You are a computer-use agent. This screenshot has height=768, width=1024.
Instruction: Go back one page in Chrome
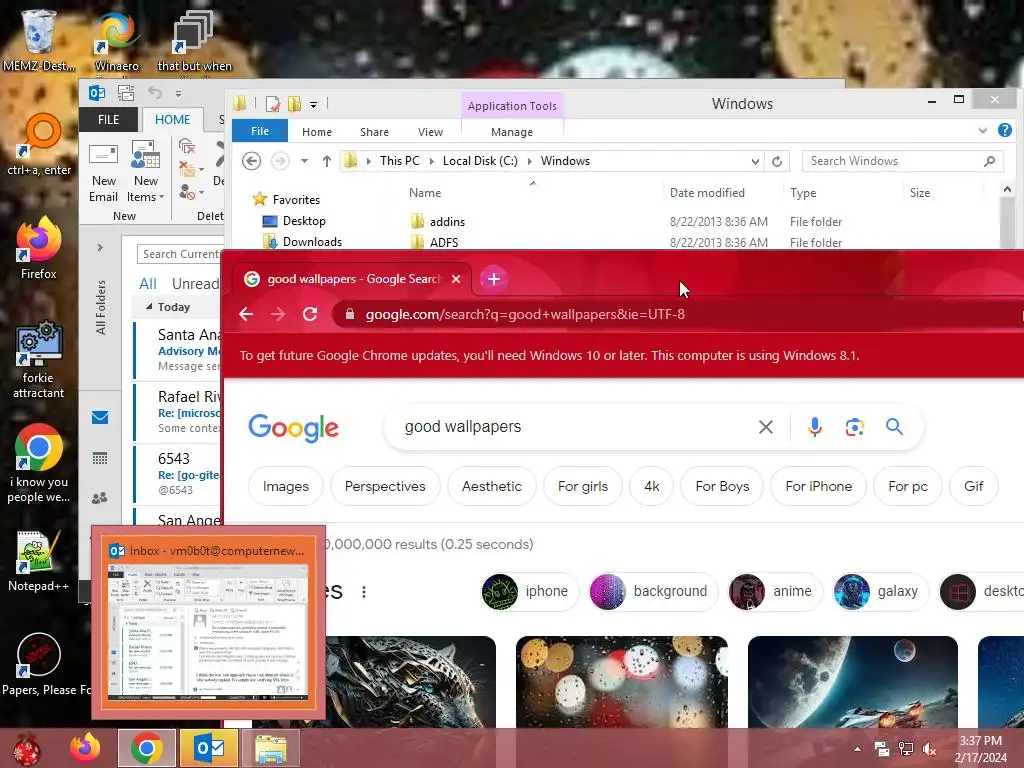(x=246, y=314)
